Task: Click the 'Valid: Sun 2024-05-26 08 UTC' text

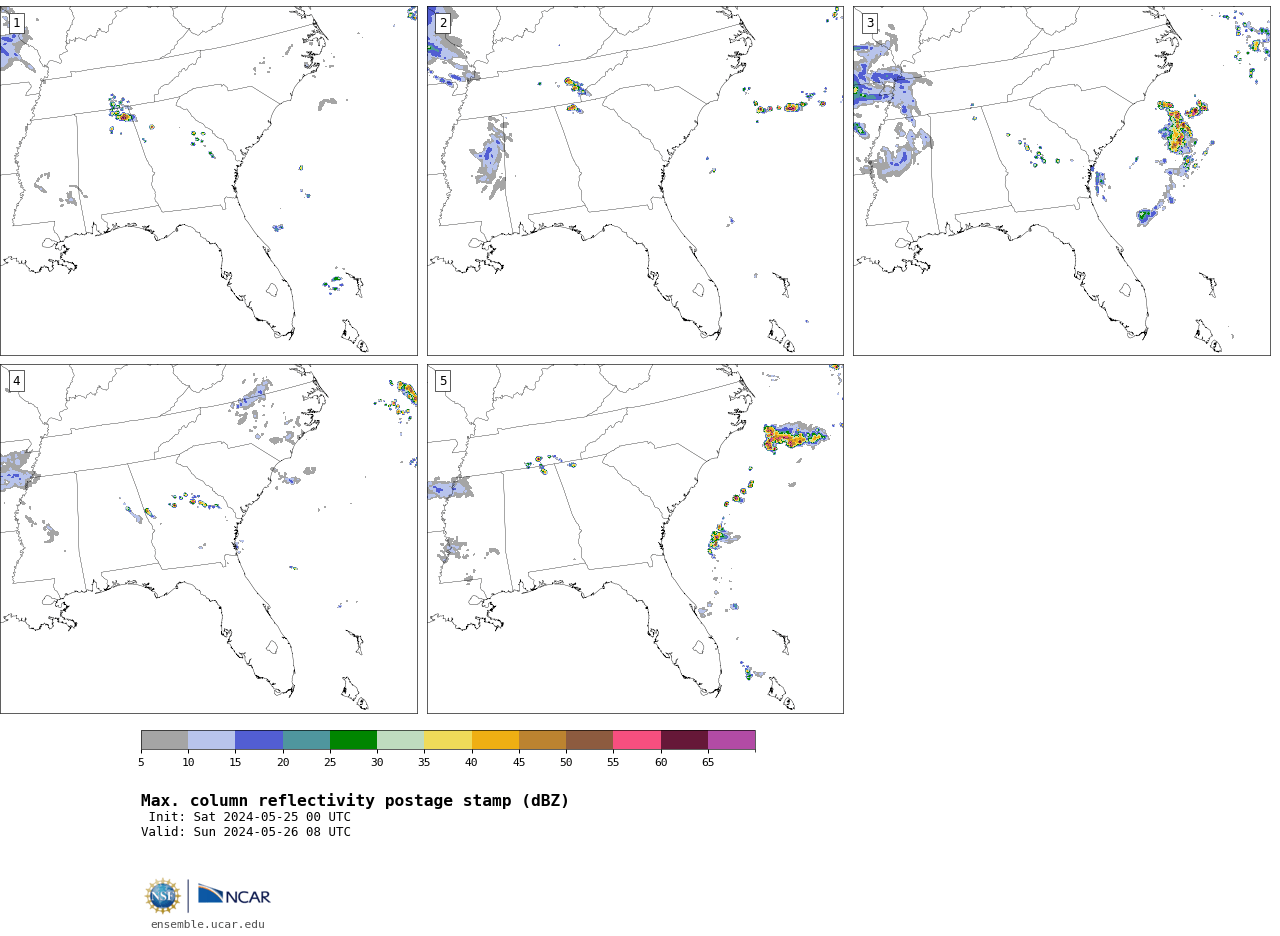Action: tap(246, 832)
